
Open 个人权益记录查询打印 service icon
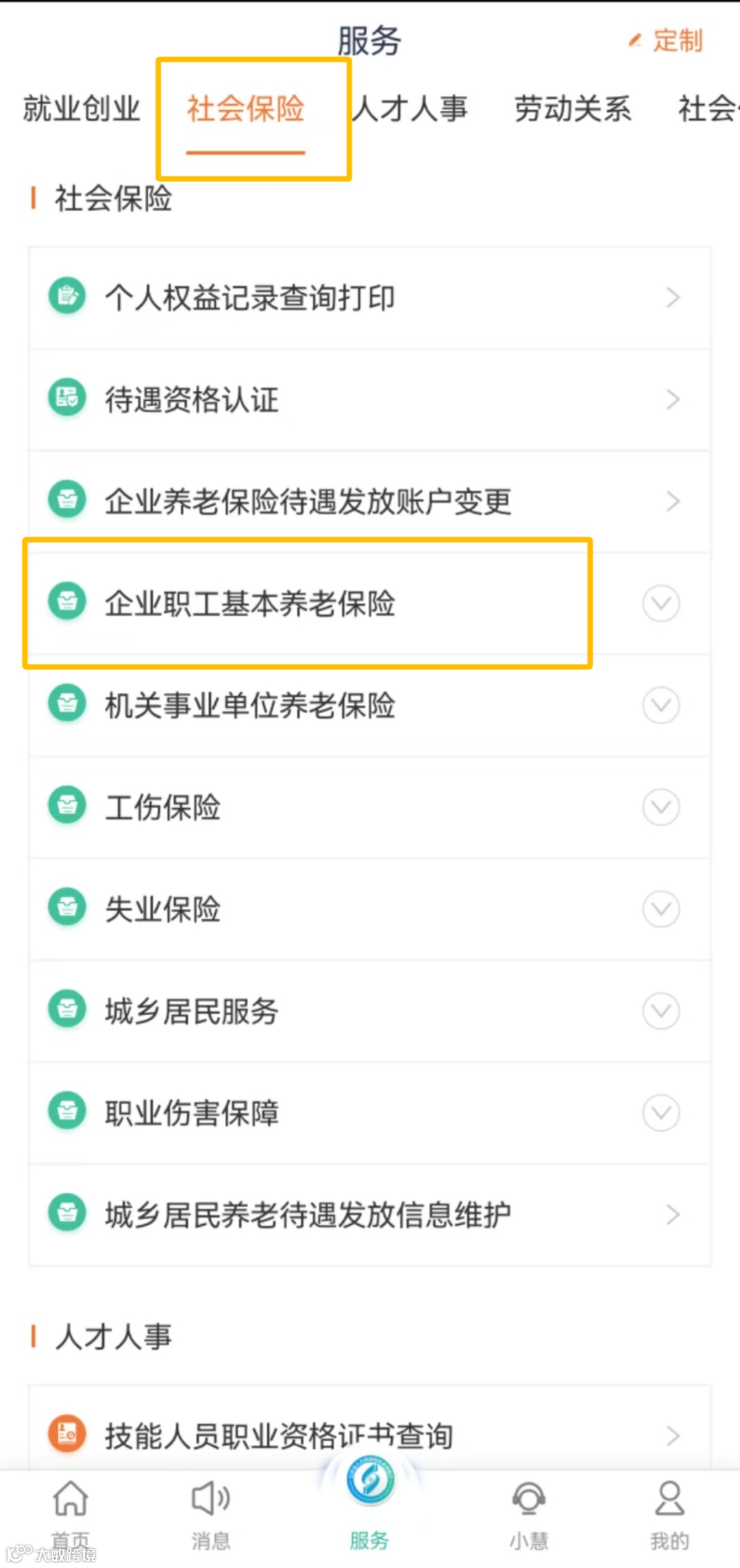point(66,297)
